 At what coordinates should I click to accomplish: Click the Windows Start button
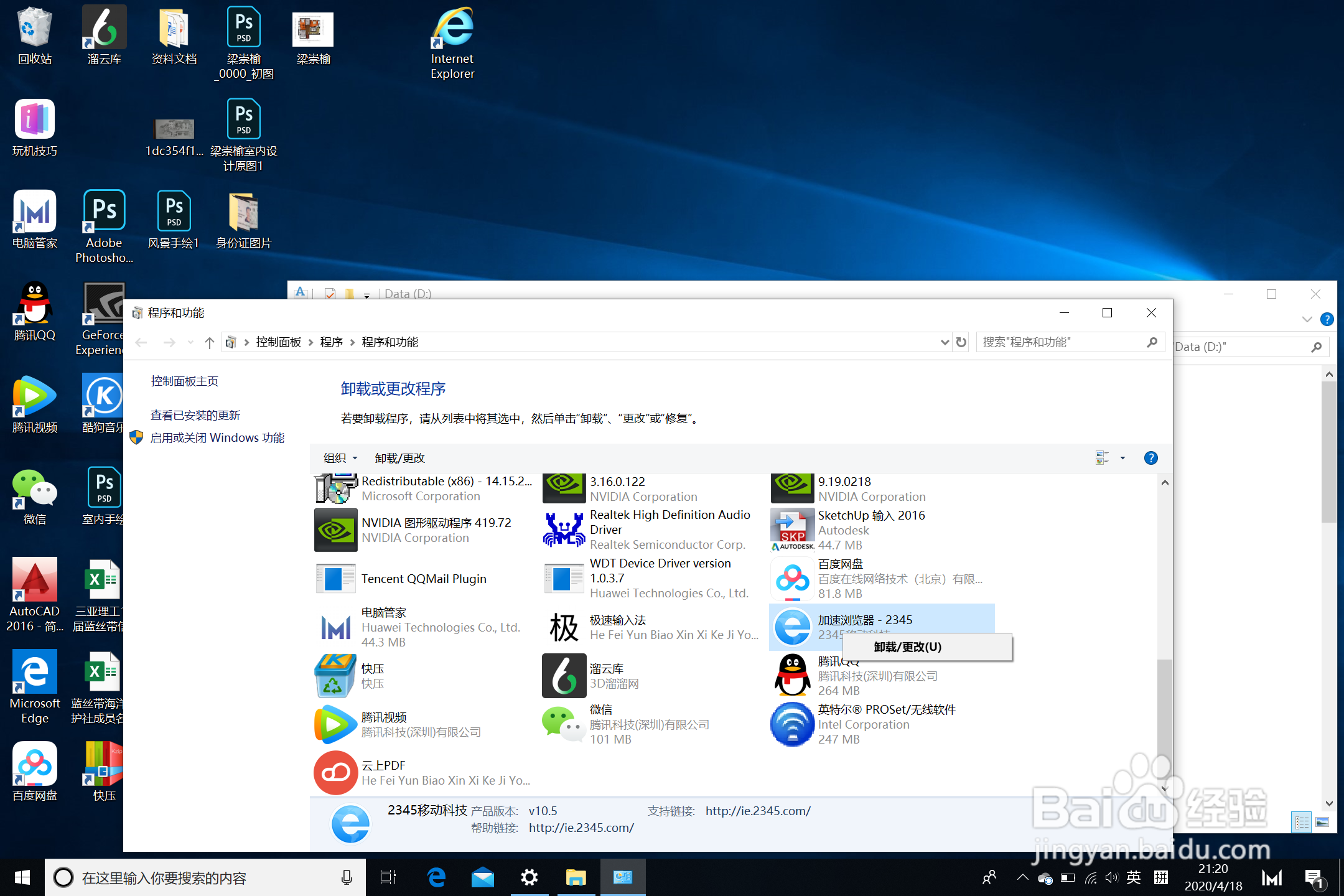(x=22, y=878)
